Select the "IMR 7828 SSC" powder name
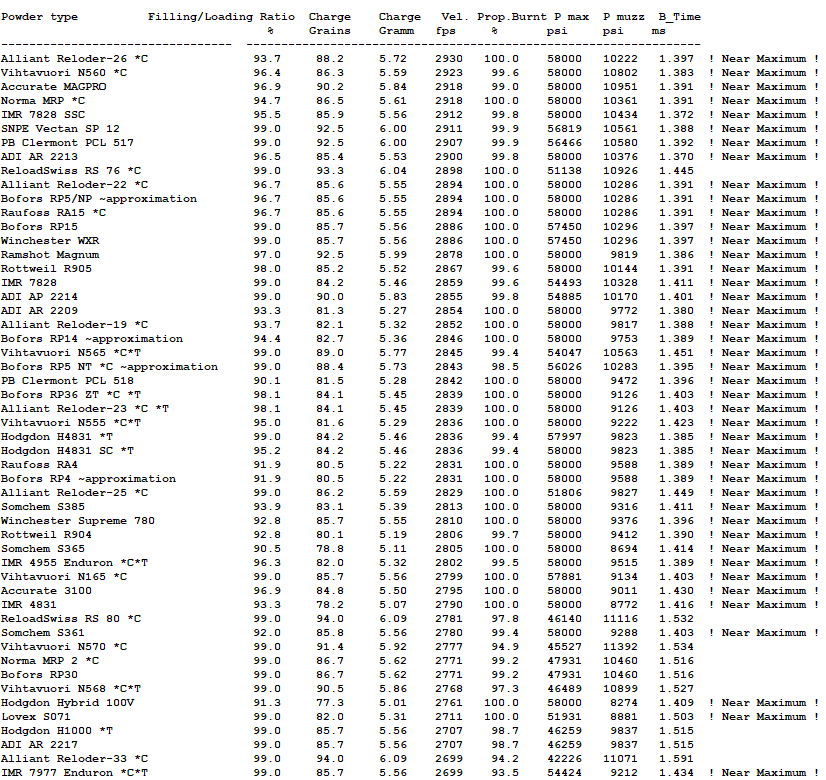Viewport: 826px width, 780px height. [x=43, y=115]
